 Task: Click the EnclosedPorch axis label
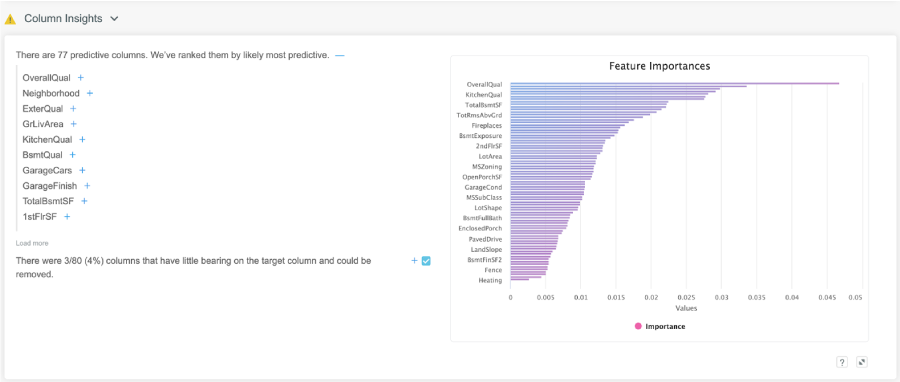[480, 228]
